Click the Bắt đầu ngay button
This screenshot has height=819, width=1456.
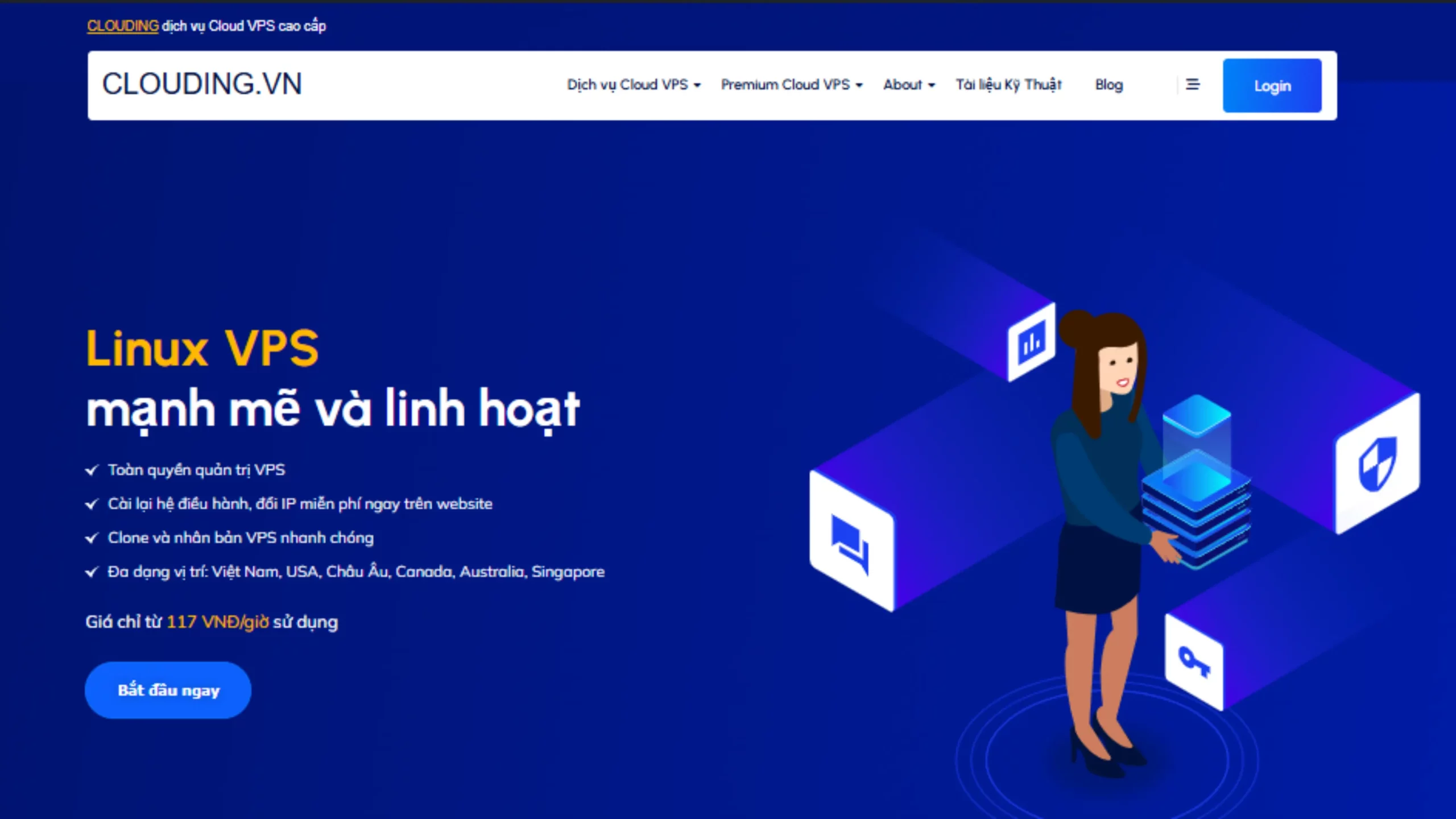168,690
